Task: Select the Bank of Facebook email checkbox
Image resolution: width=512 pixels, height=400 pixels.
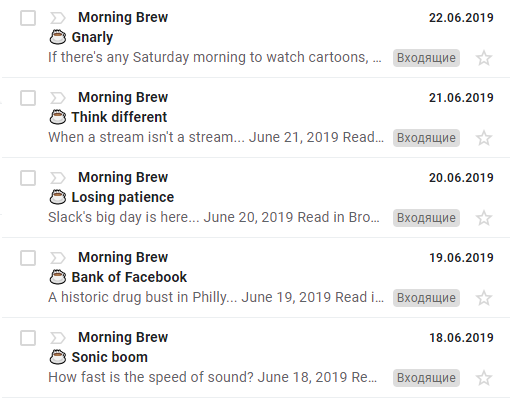Action: coord(28,258)
